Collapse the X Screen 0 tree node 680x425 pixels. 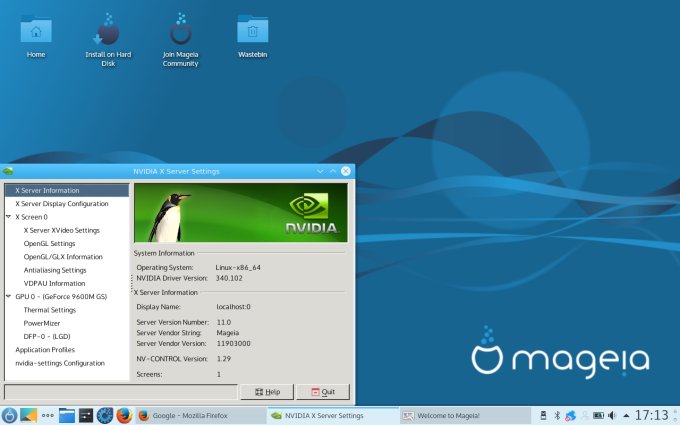pyautogui.click(x=8, y=216)
